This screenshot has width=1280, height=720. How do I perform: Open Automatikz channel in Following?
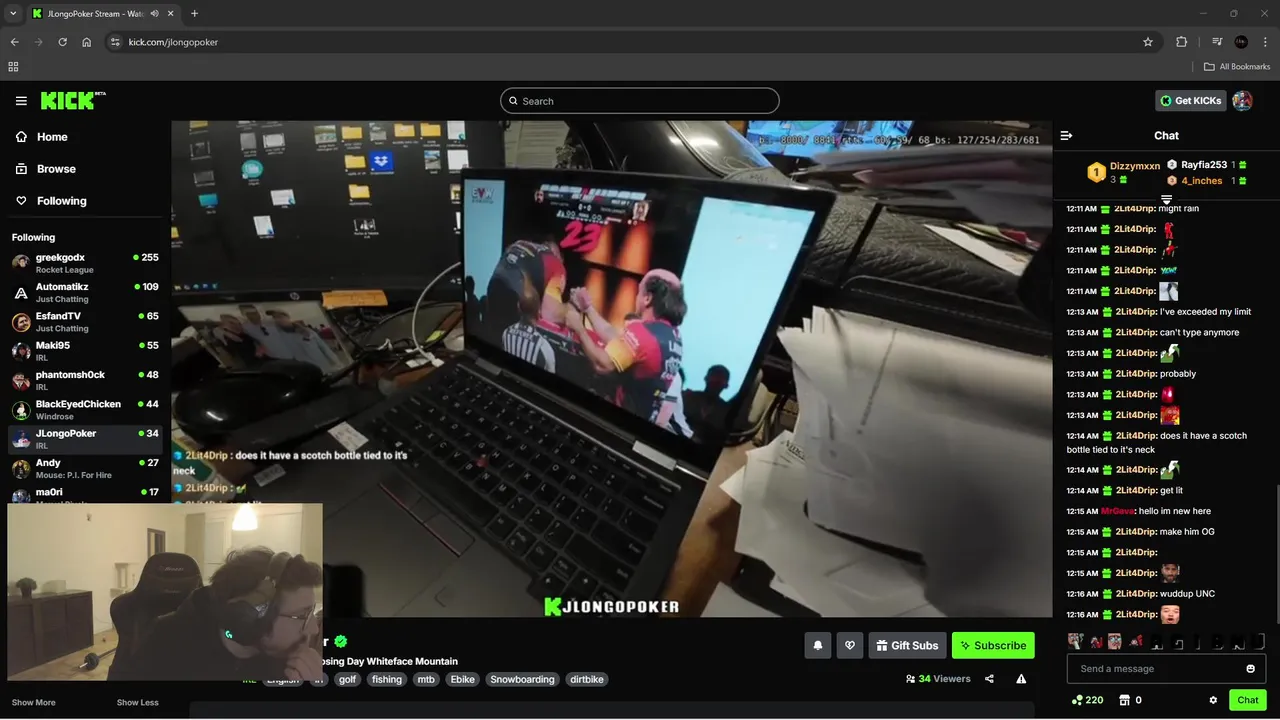pos(85,292)
